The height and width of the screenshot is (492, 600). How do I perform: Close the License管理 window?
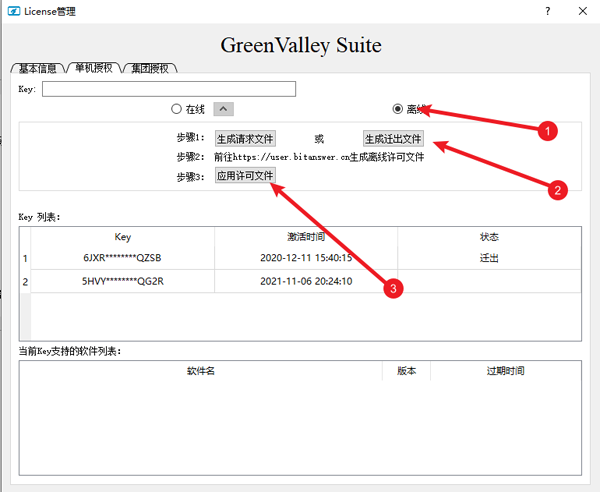point(583,11)
